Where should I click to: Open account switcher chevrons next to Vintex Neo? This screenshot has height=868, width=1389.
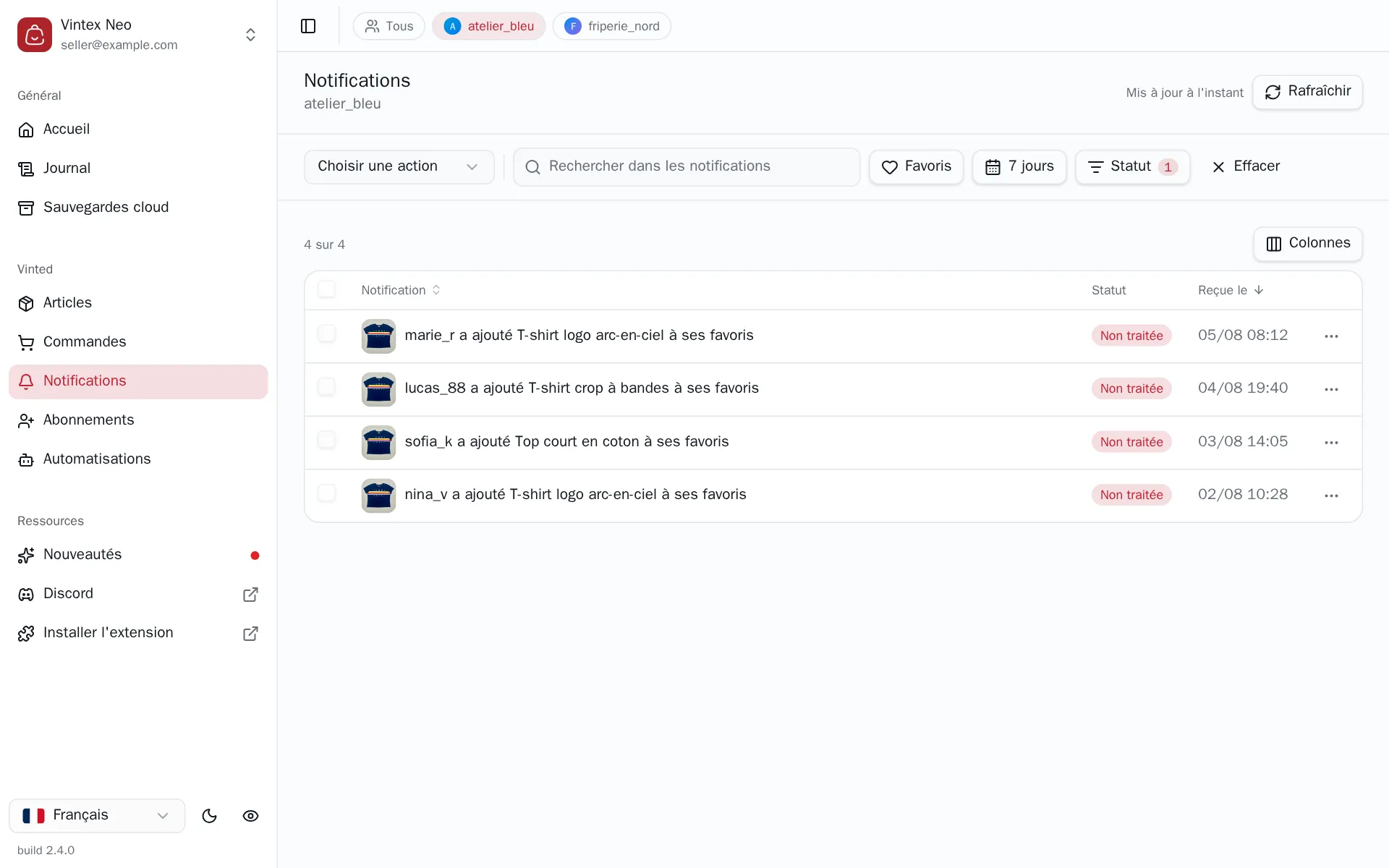coord(250,35)
